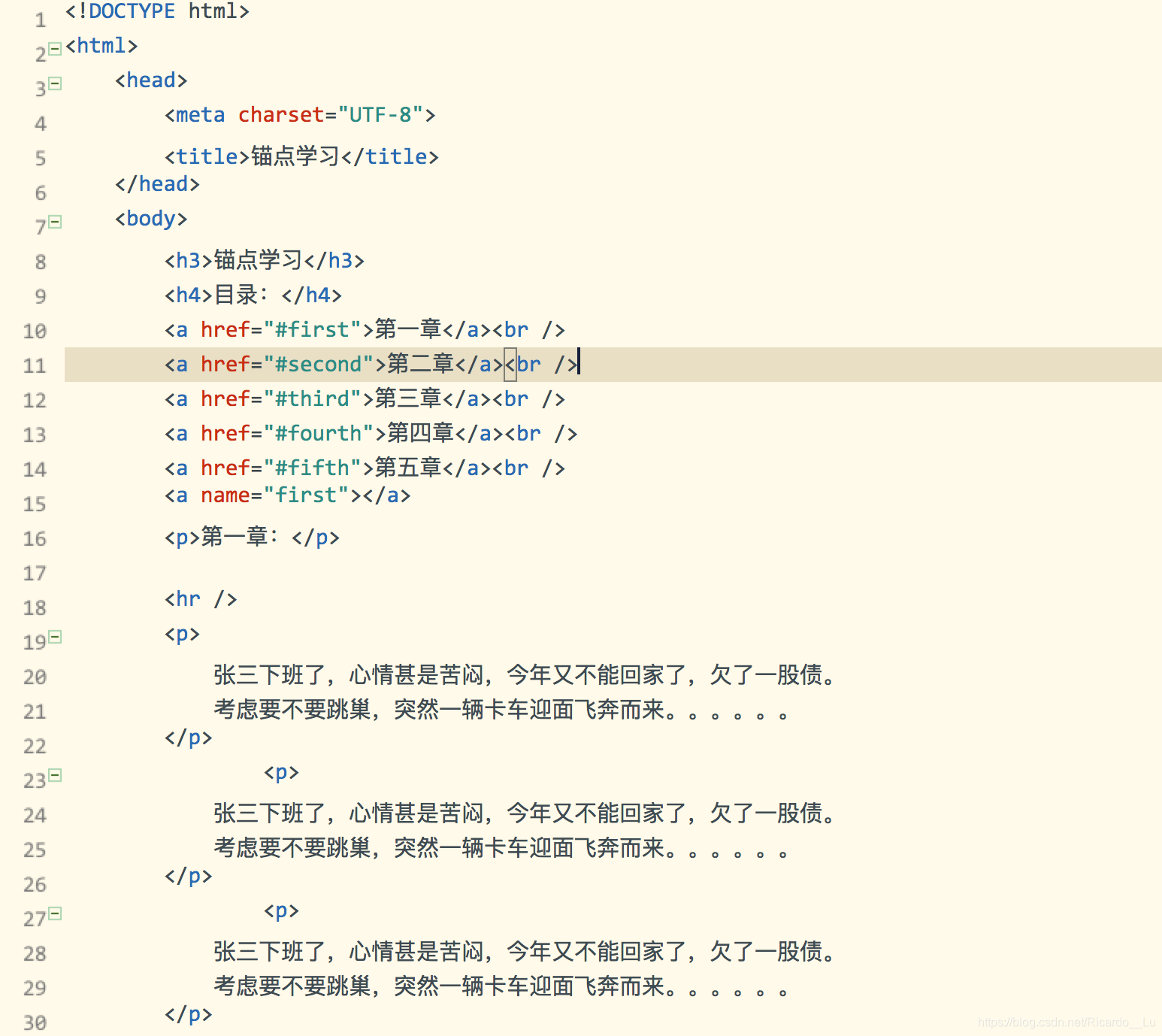Click line number 30 in the gutter
The width and height of the screenshot is (1162, 1036).
tap(35, 1023)
